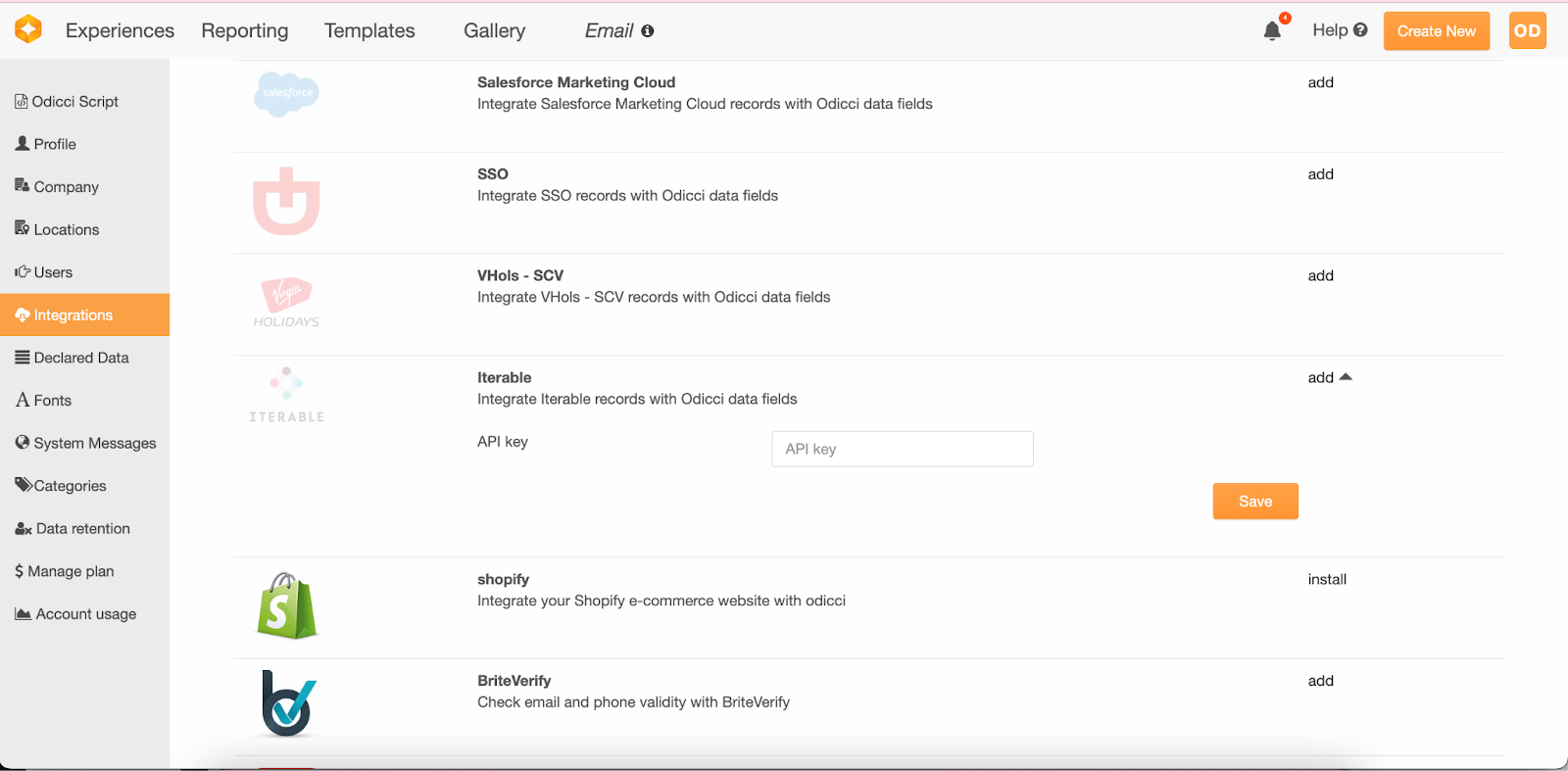Screen dimensions: 1568x771
Task: Focus the API key input field
Action: coord(902,449)
